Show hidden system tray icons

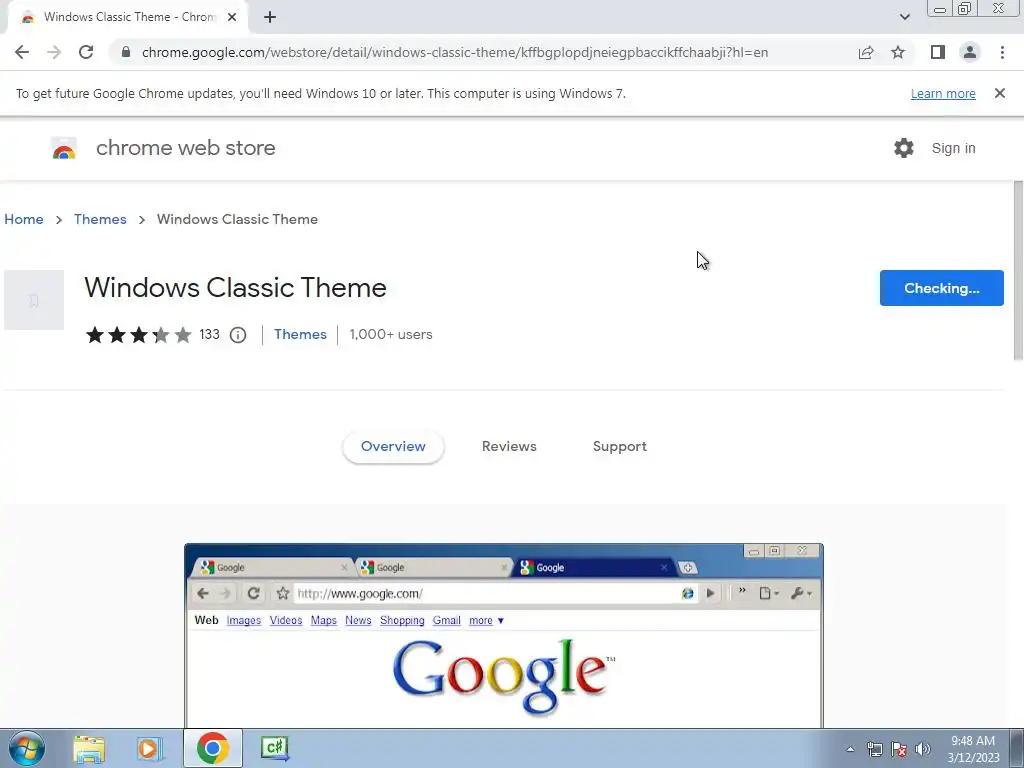tap(850, 749)
